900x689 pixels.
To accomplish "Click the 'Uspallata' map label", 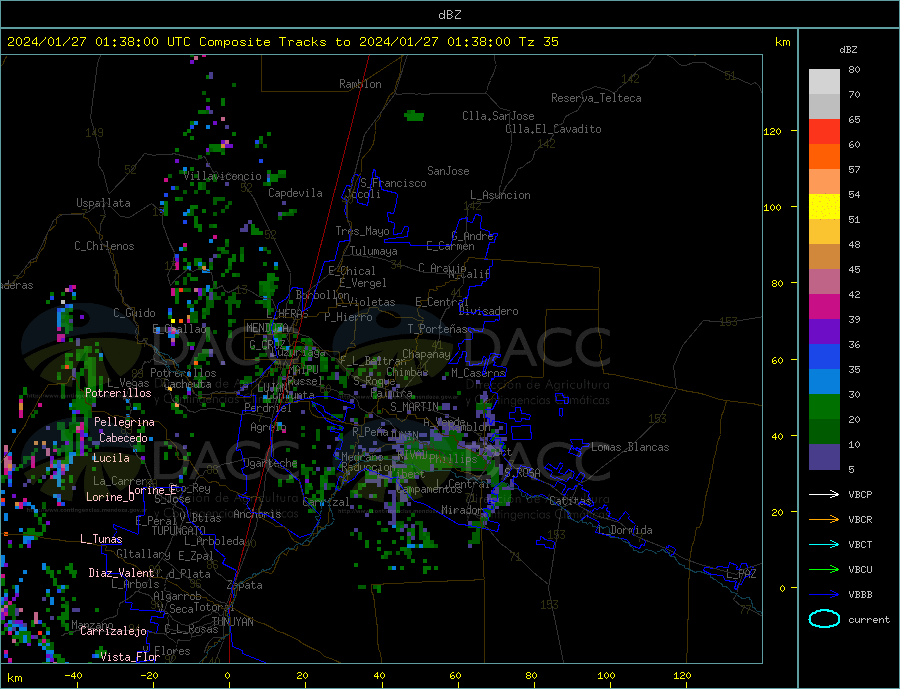I will (x=103, y=203).
